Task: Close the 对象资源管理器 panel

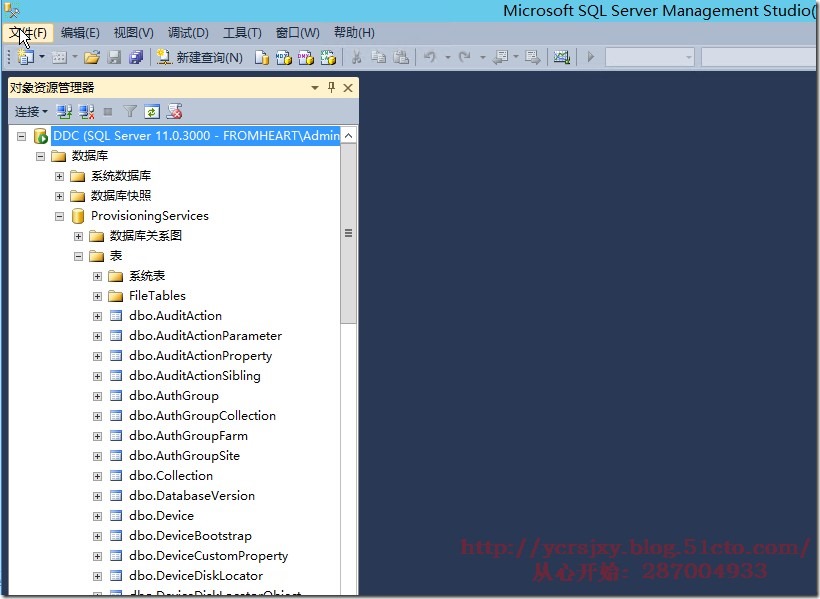Action: (x=348, y=88)
